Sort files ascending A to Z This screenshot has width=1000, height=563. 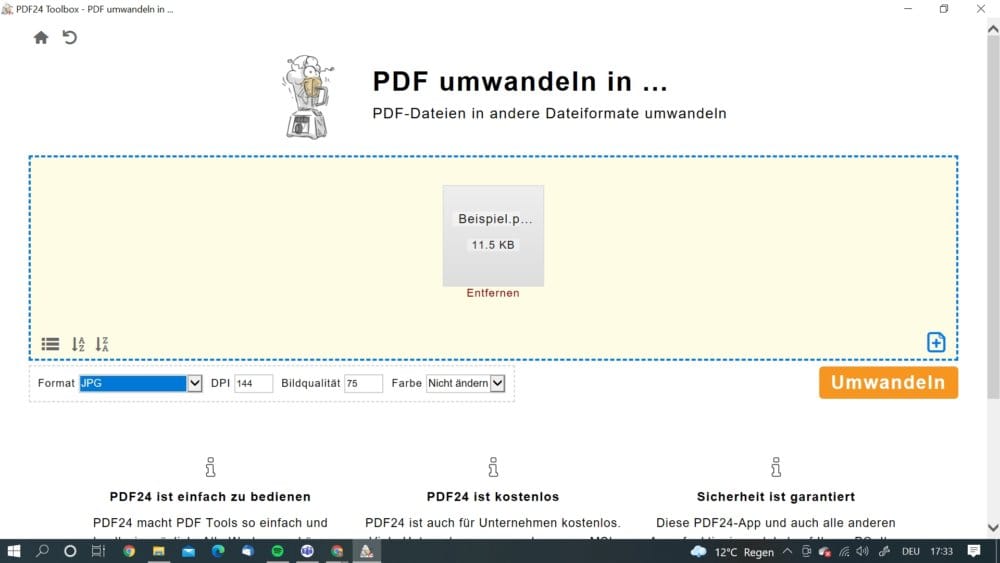click(78, 344)
